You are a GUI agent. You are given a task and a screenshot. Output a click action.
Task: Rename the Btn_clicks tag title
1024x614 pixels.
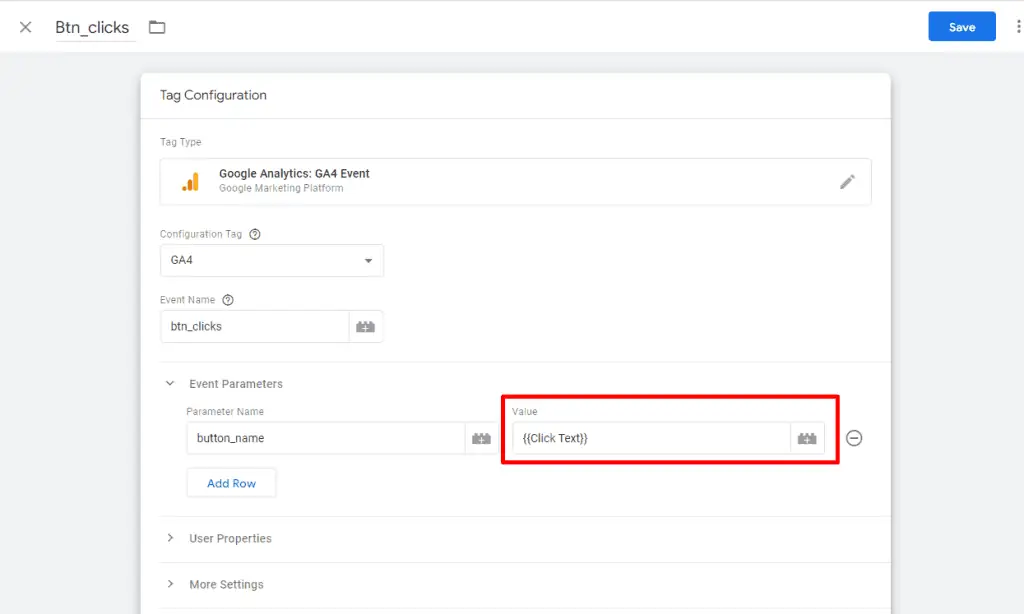tap(93, 27)
